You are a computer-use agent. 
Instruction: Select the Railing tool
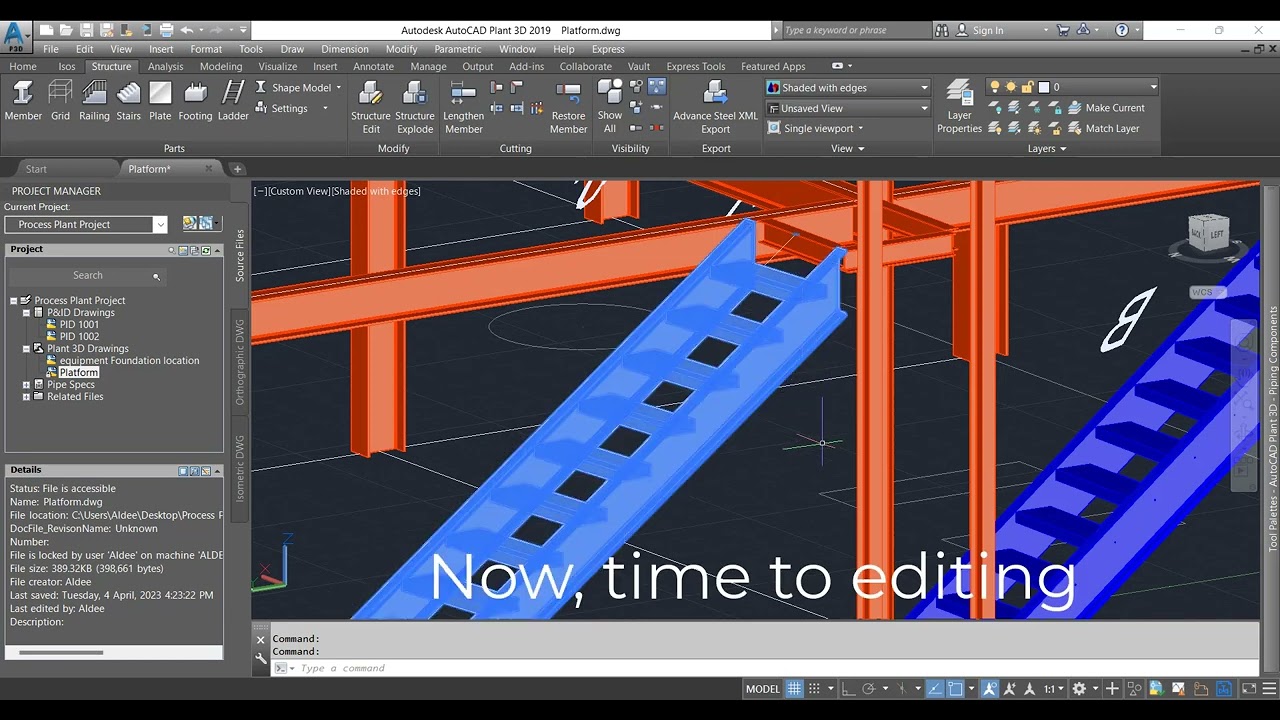tap(94, 102)
